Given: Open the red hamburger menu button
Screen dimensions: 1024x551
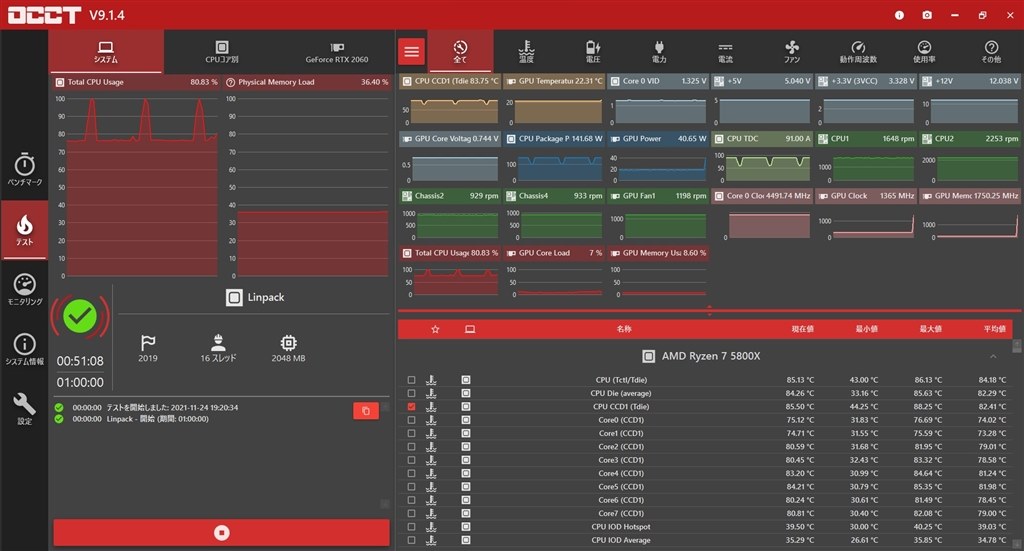Looking at the screenshot, I should pyautogui.click(x=411, y=52).
